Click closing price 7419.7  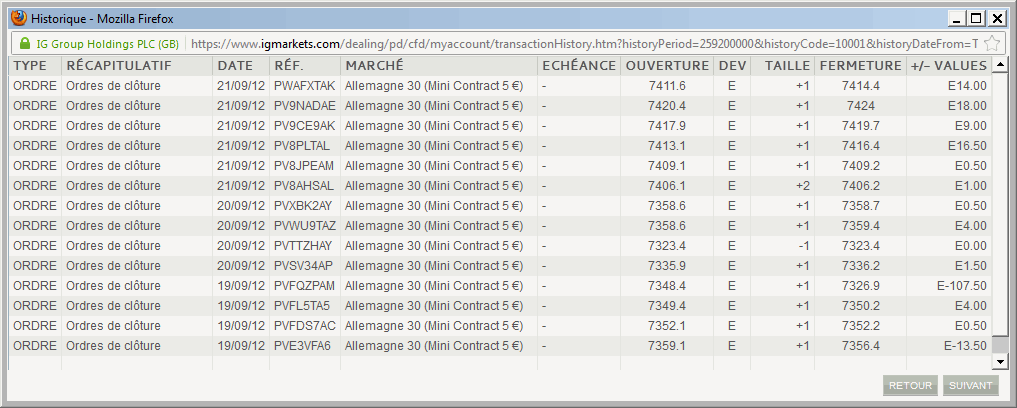[x=861, y=126]
